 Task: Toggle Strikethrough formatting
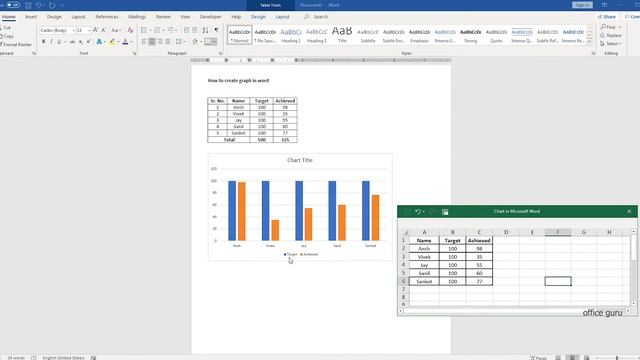click(x=72, y=42)
